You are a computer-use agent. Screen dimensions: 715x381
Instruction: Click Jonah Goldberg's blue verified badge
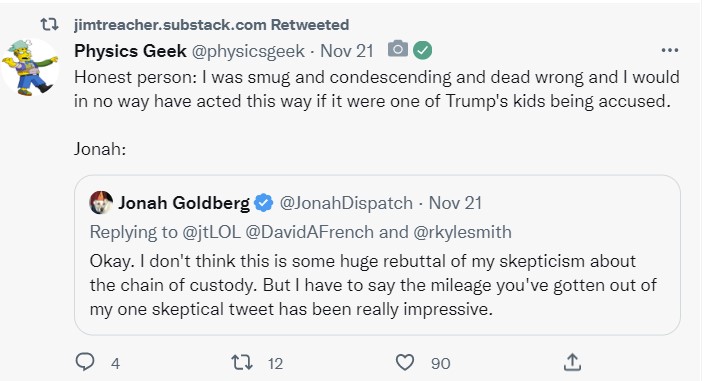point(264,203)
